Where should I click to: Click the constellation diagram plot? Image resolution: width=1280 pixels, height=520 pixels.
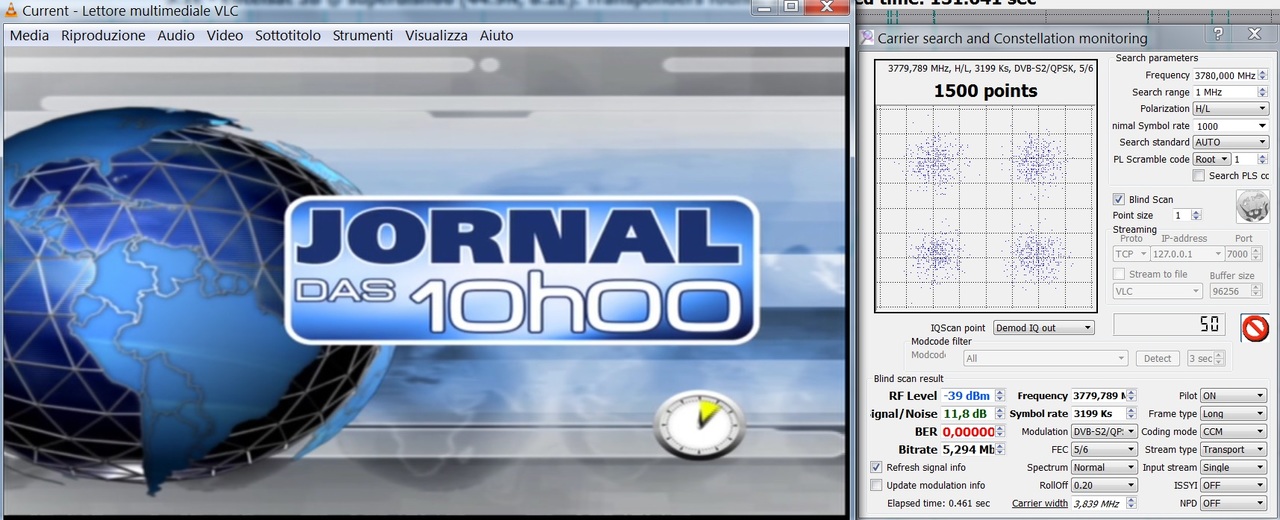985,207
